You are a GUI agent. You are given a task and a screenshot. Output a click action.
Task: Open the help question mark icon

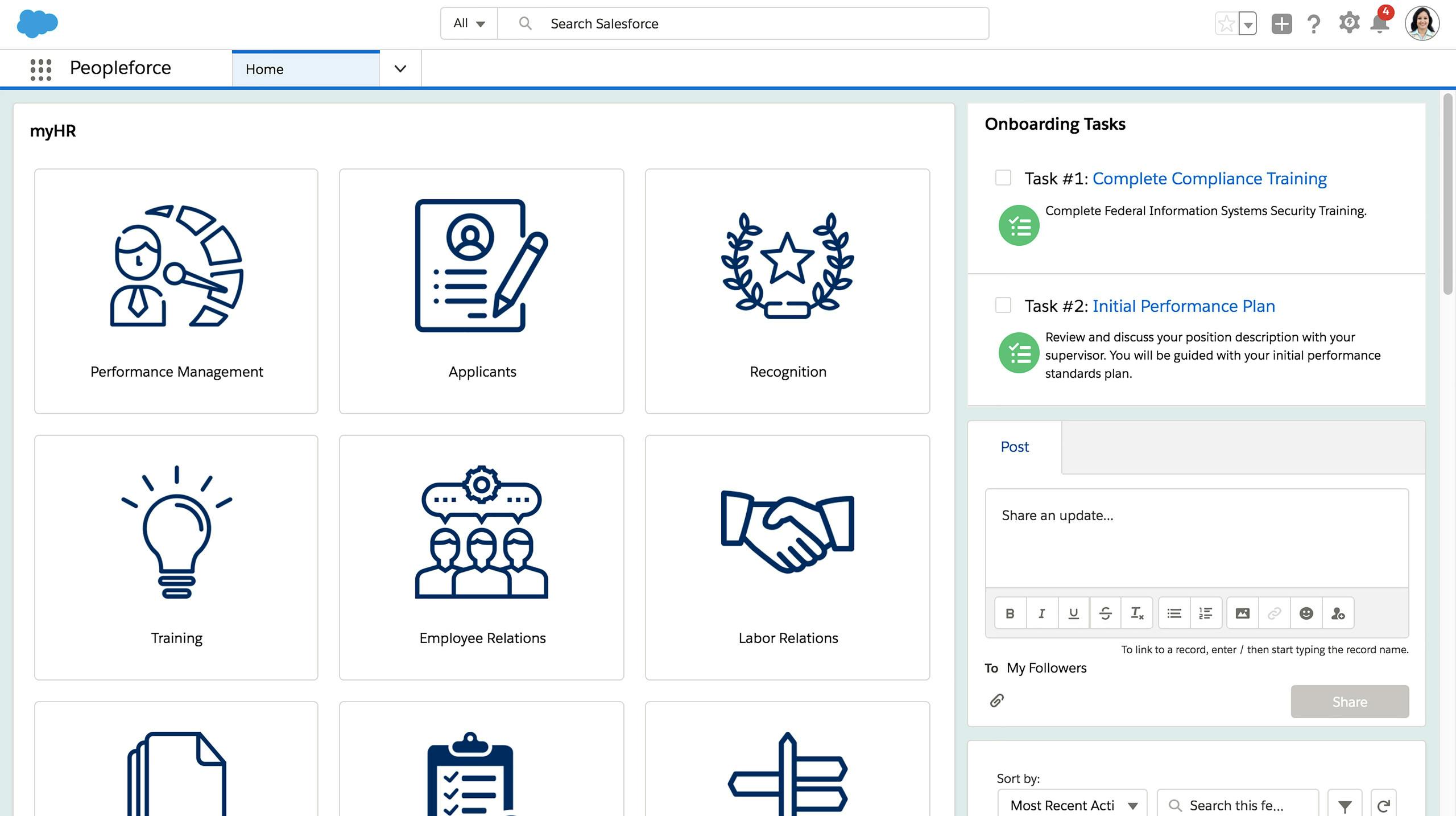(x=1314, y=24)
